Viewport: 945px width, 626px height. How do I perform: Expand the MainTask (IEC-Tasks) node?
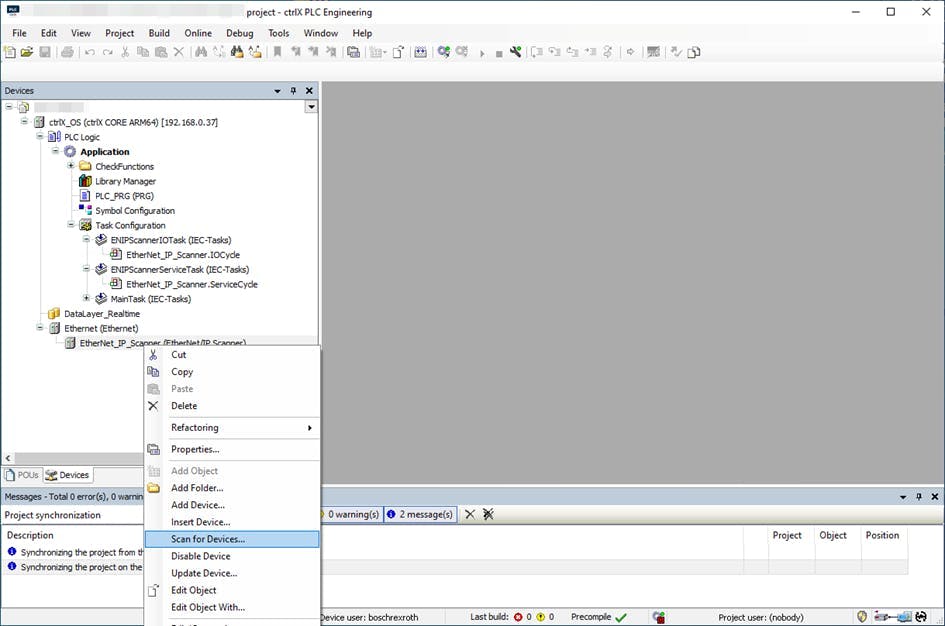(x=87, y=299)
